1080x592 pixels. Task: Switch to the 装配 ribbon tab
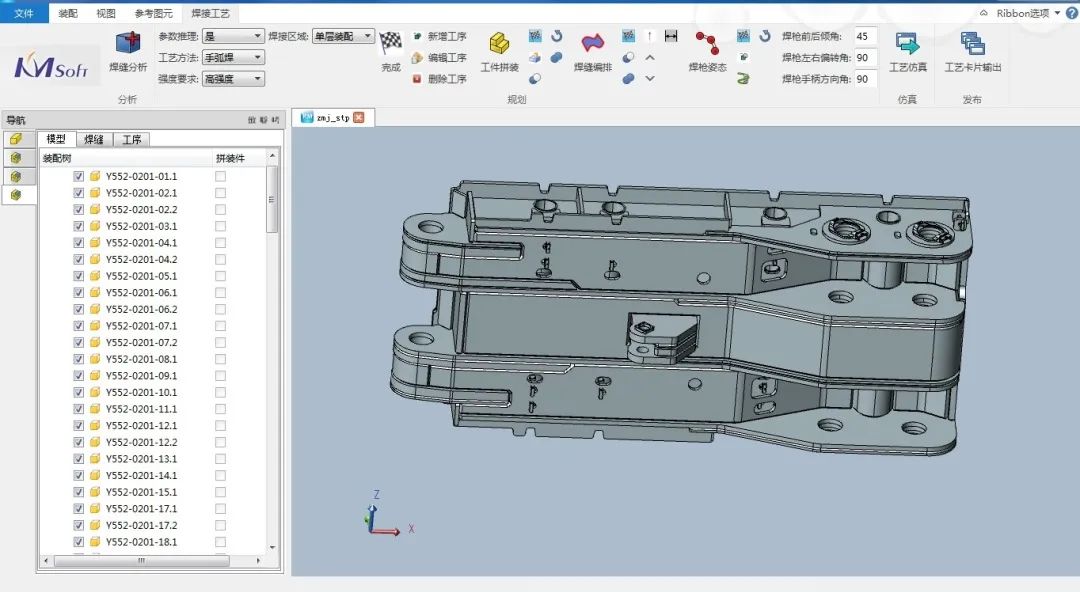68,13
